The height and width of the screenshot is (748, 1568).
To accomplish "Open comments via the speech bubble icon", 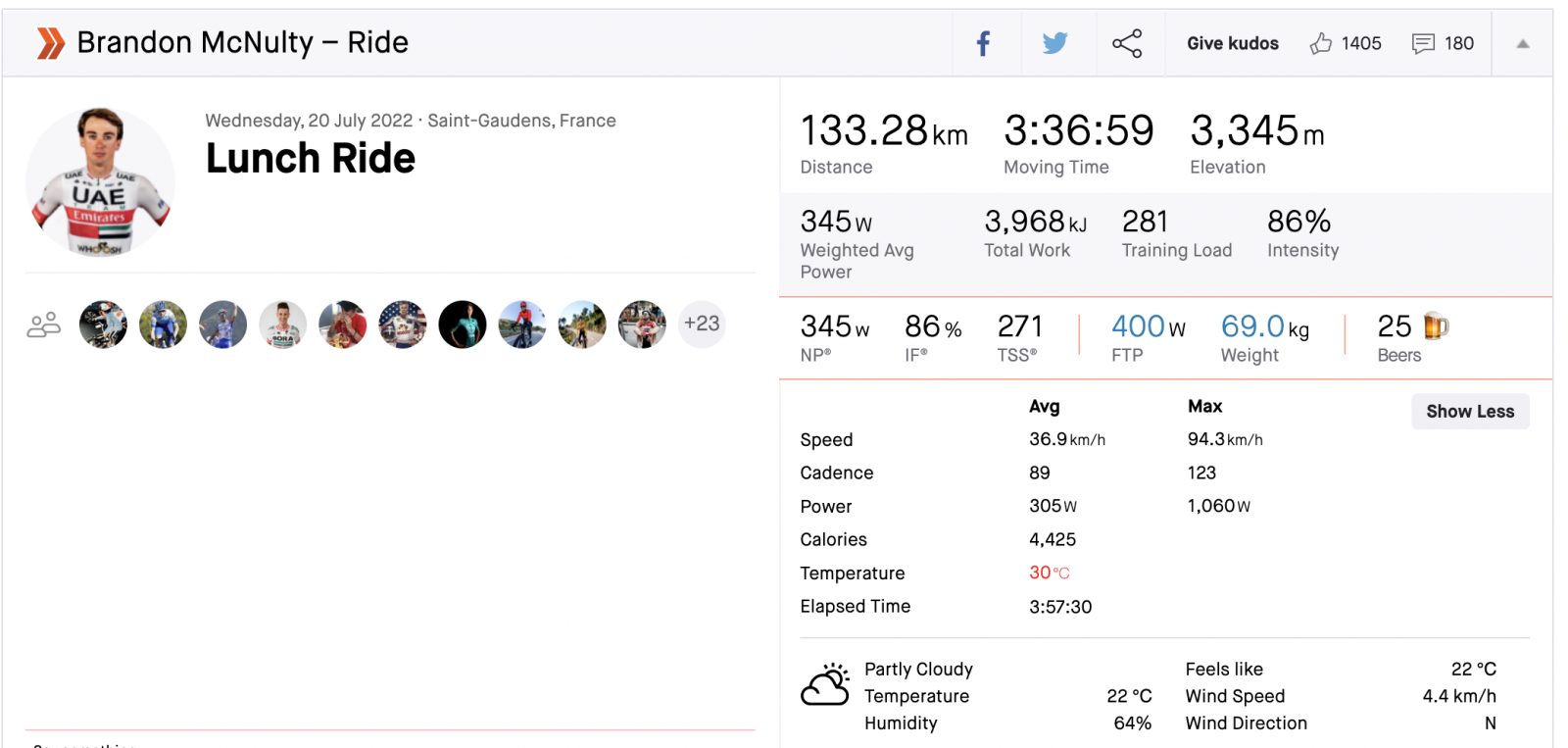I will (1423, 43).
